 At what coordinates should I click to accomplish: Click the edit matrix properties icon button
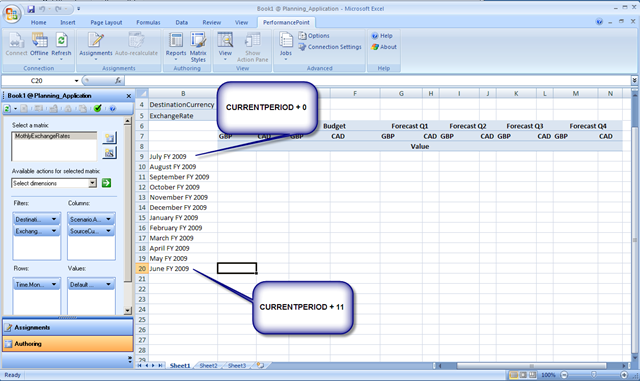point(109,153)
